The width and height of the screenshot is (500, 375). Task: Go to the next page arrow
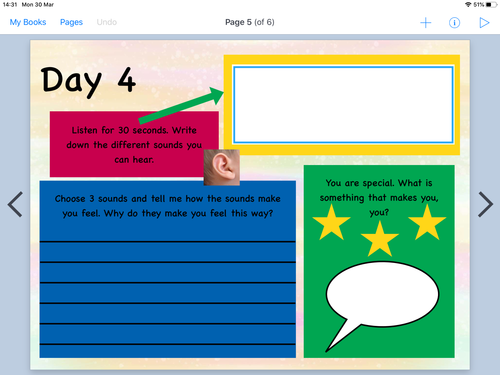[x=485, y=204]
